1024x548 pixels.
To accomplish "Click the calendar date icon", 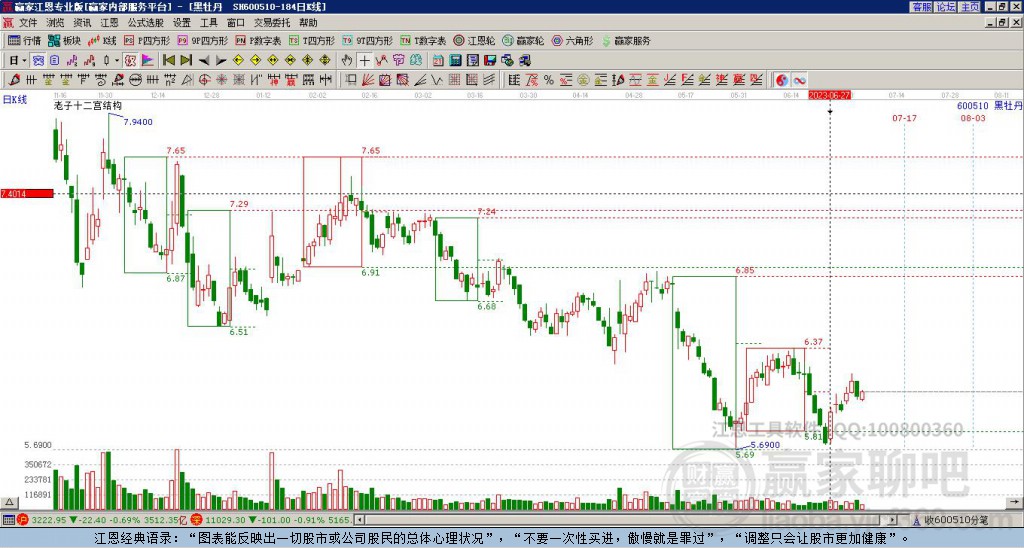I will [x=438, y=61].
